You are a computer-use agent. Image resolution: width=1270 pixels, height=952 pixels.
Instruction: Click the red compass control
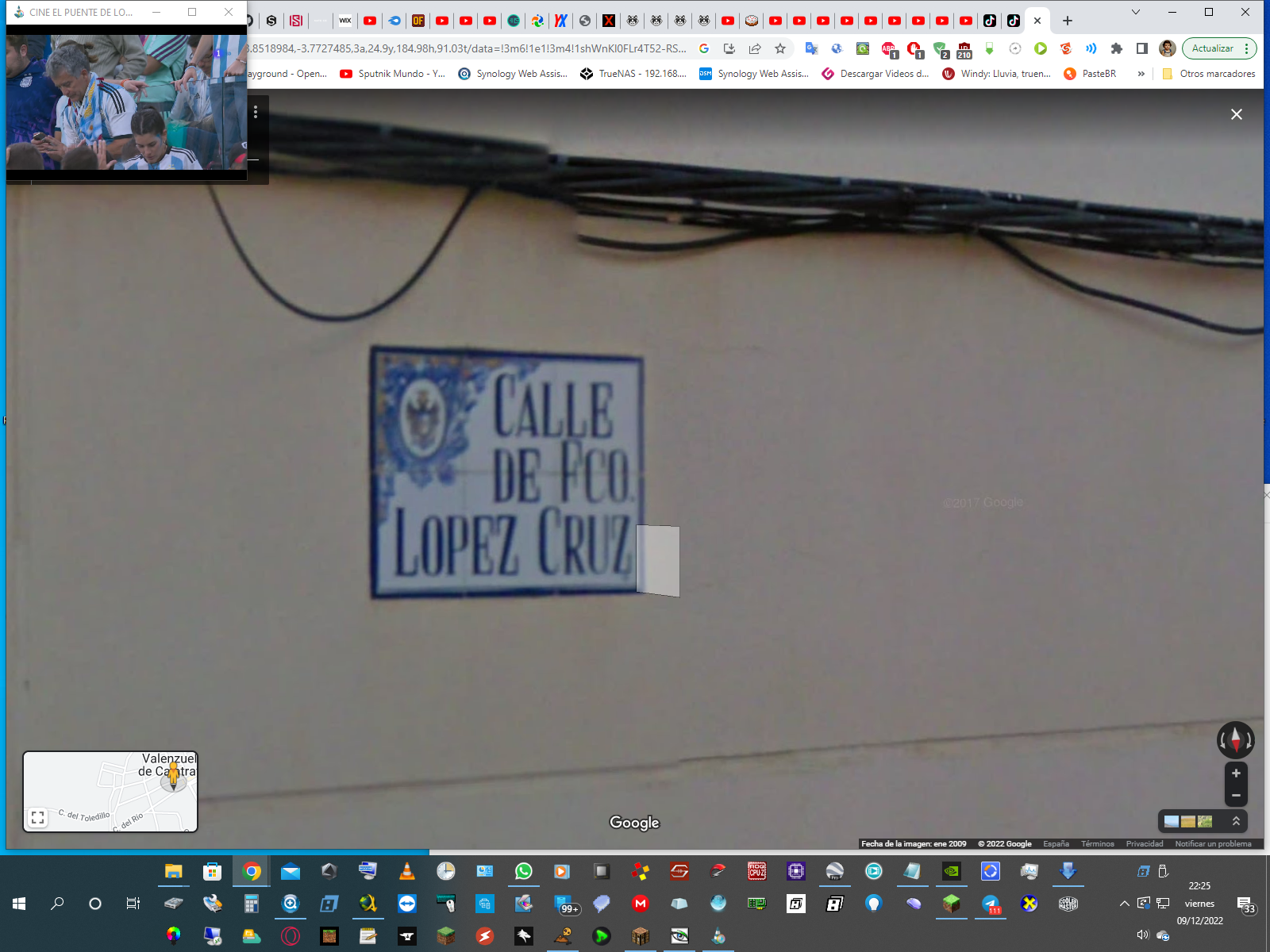(1235, 740)
